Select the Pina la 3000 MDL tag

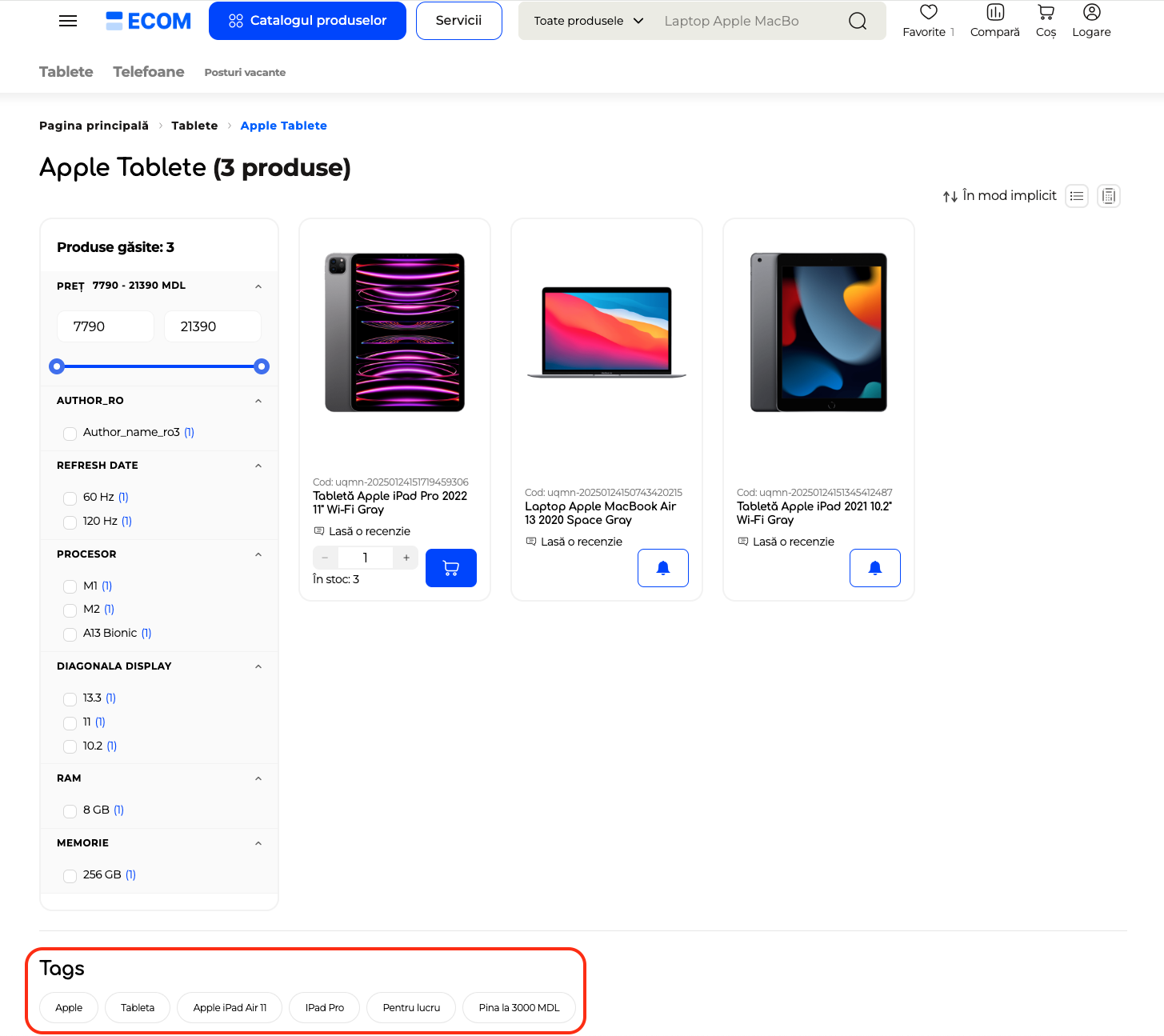point(519,1007)
